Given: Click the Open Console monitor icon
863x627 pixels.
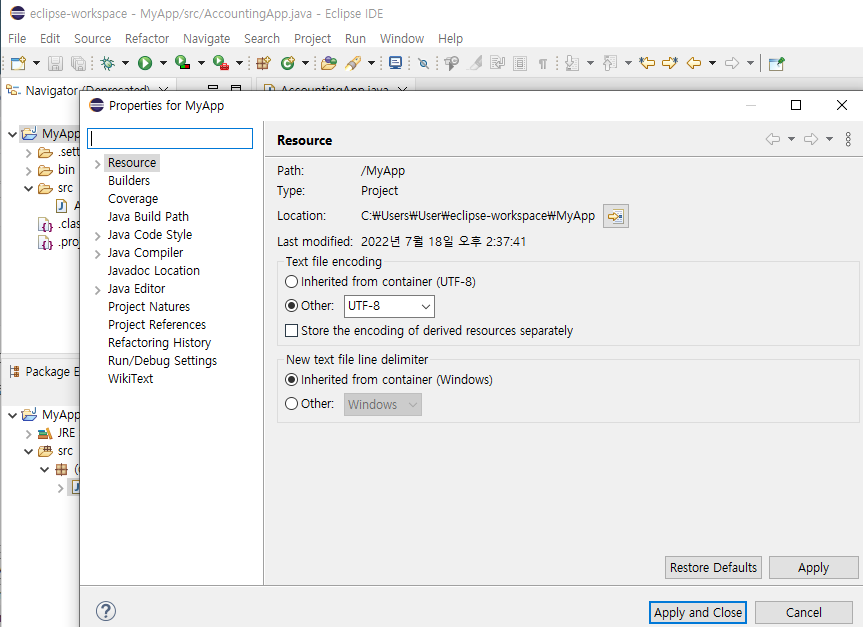Looking at the screenshot, I should click(395, 63).
